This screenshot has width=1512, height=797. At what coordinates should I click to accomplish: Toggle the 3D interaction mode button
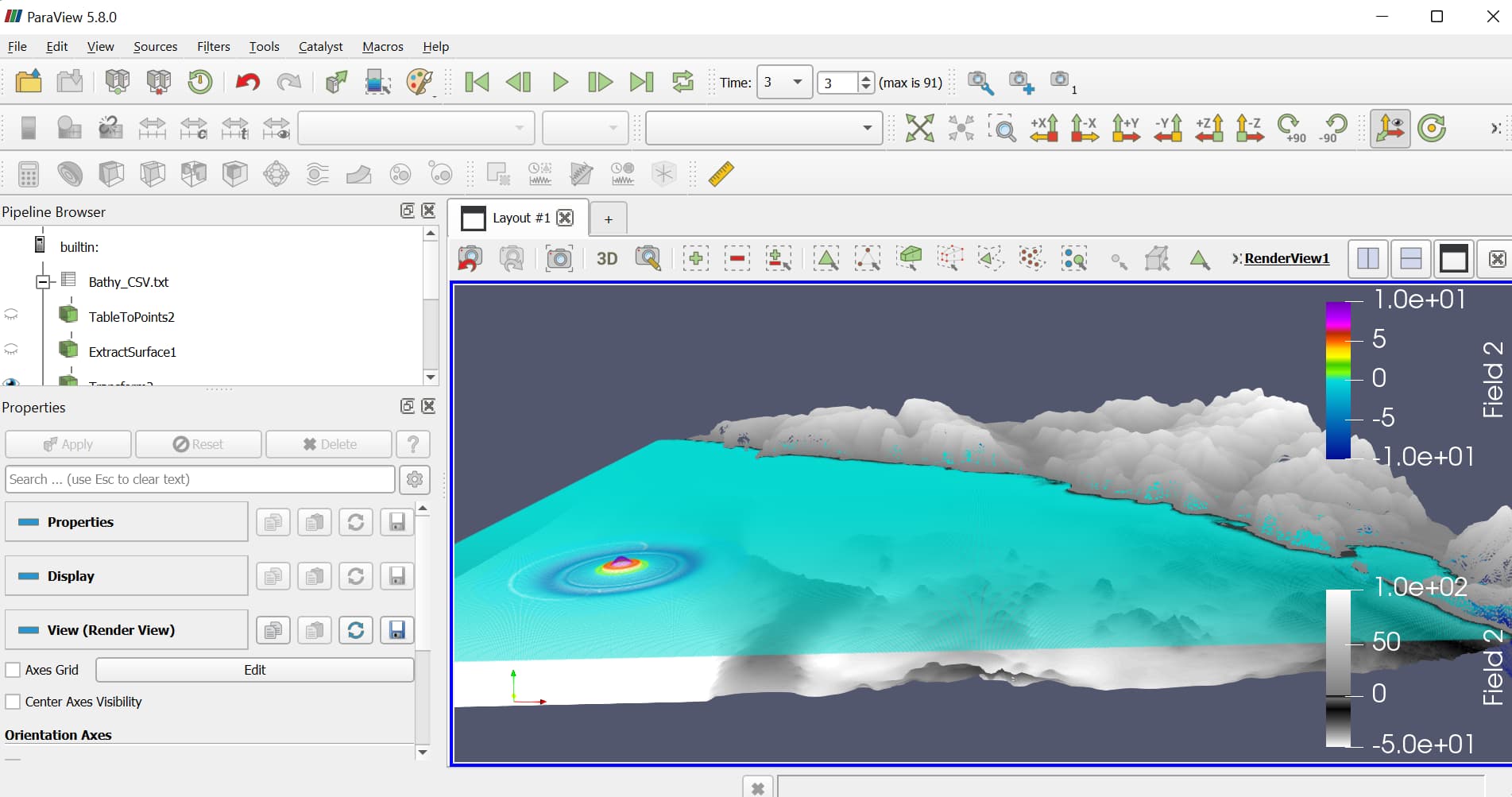pyautogui.click(x=607, y=258)
